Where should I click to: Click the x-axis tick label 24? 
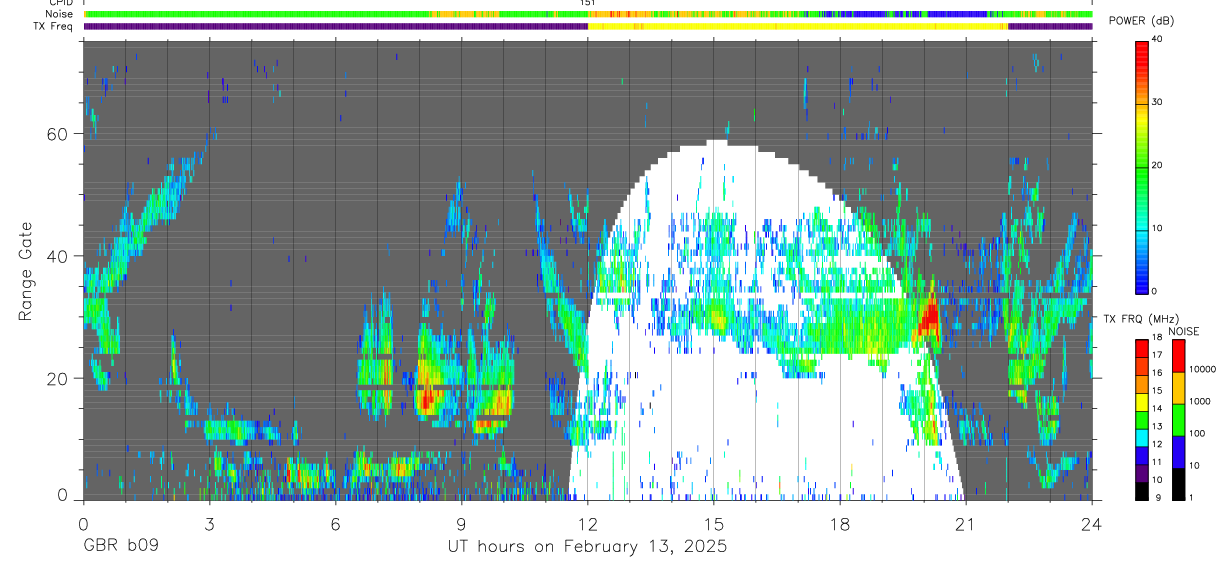[1092, 523]
